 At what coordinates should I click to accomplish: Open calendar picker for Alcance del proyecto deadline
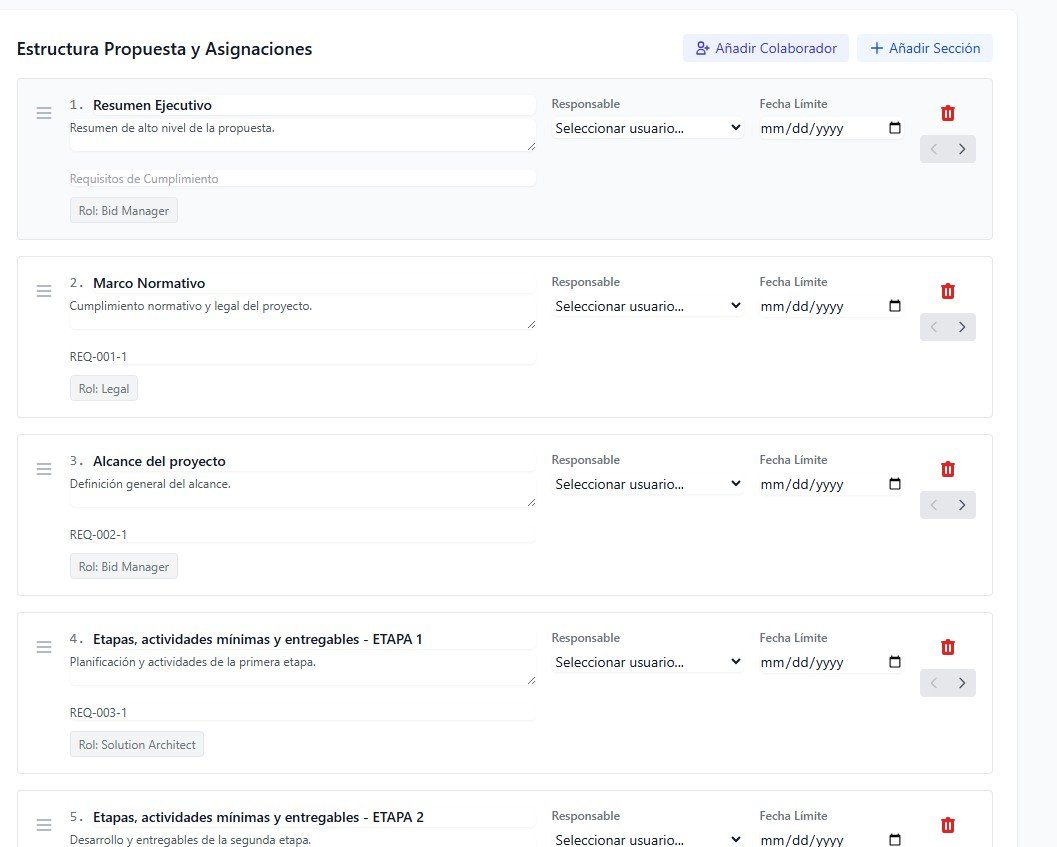pyautogui.click(x=895, y=484)
